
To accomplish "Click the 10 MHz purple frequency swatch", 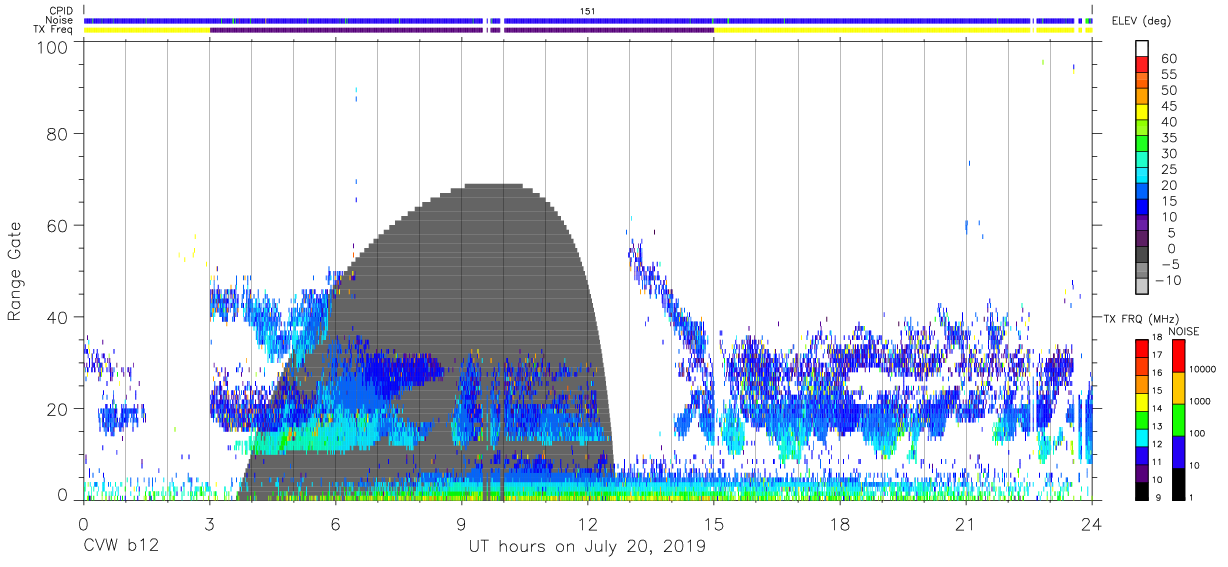I will coord(1143,475).
